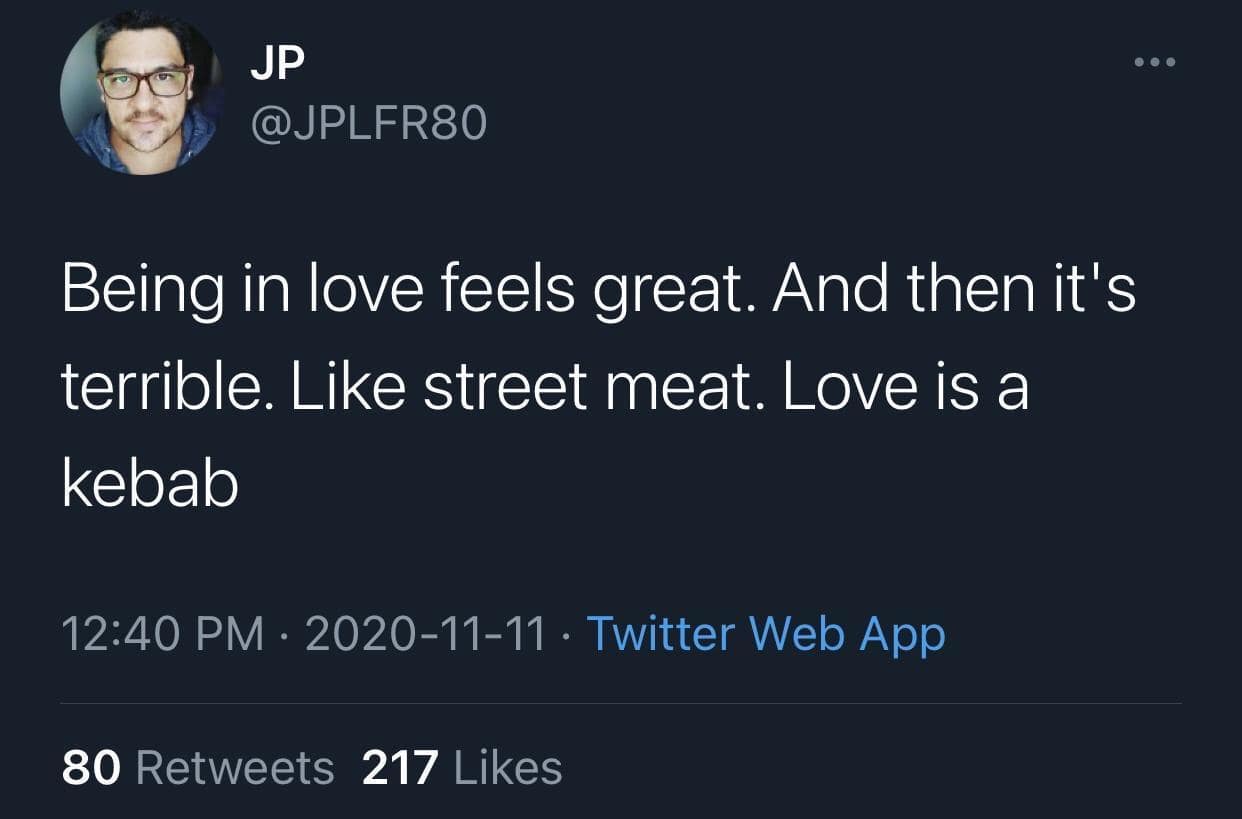Click the number 80 beside Retweets

91,768
